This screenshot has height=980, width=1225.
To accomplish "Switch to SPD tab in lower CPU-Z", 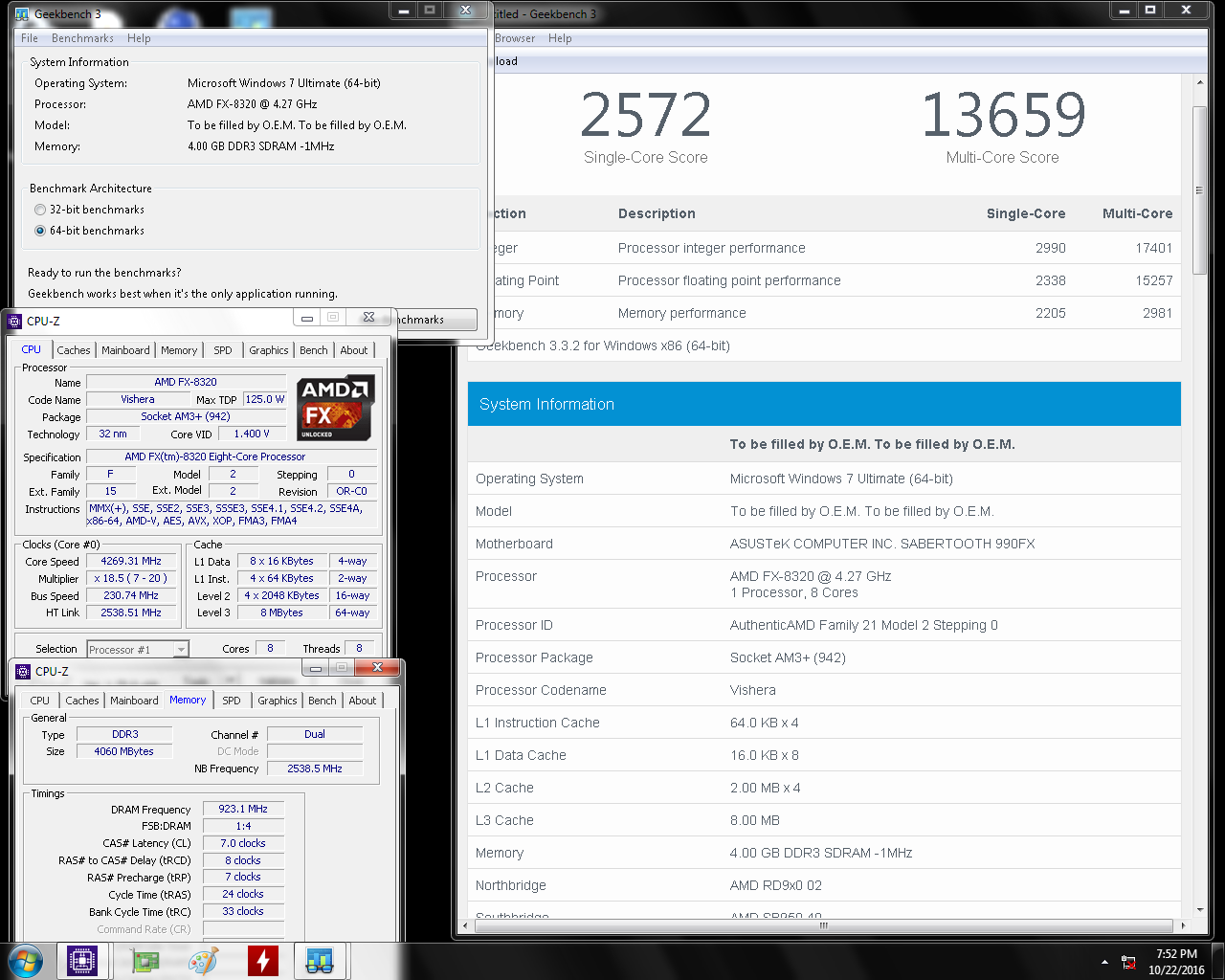I will pyautogui.click(x=232, y=701).
